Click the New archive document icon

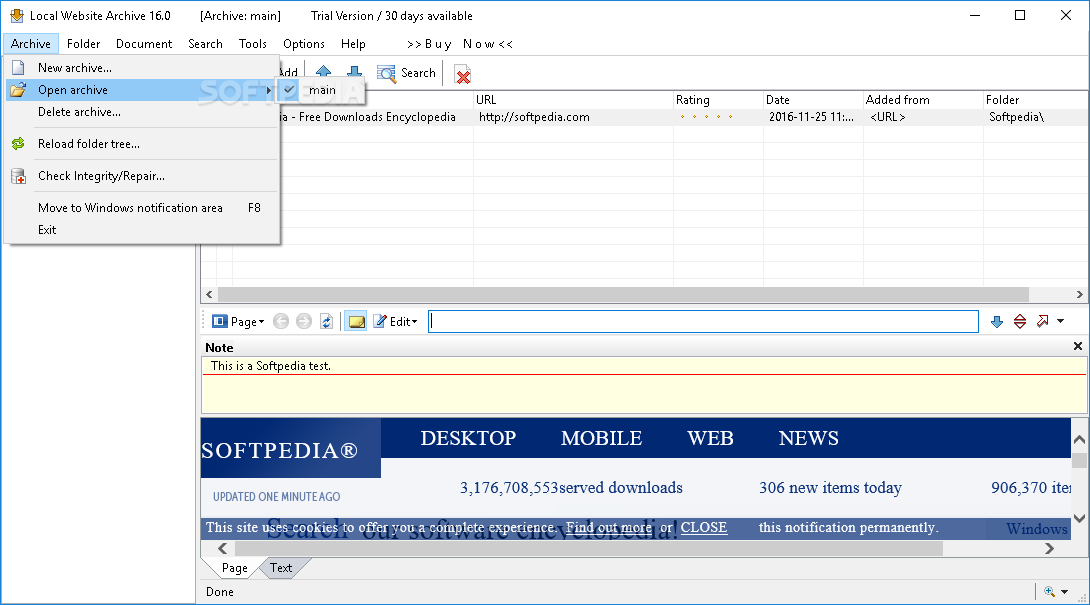(18, 67)
